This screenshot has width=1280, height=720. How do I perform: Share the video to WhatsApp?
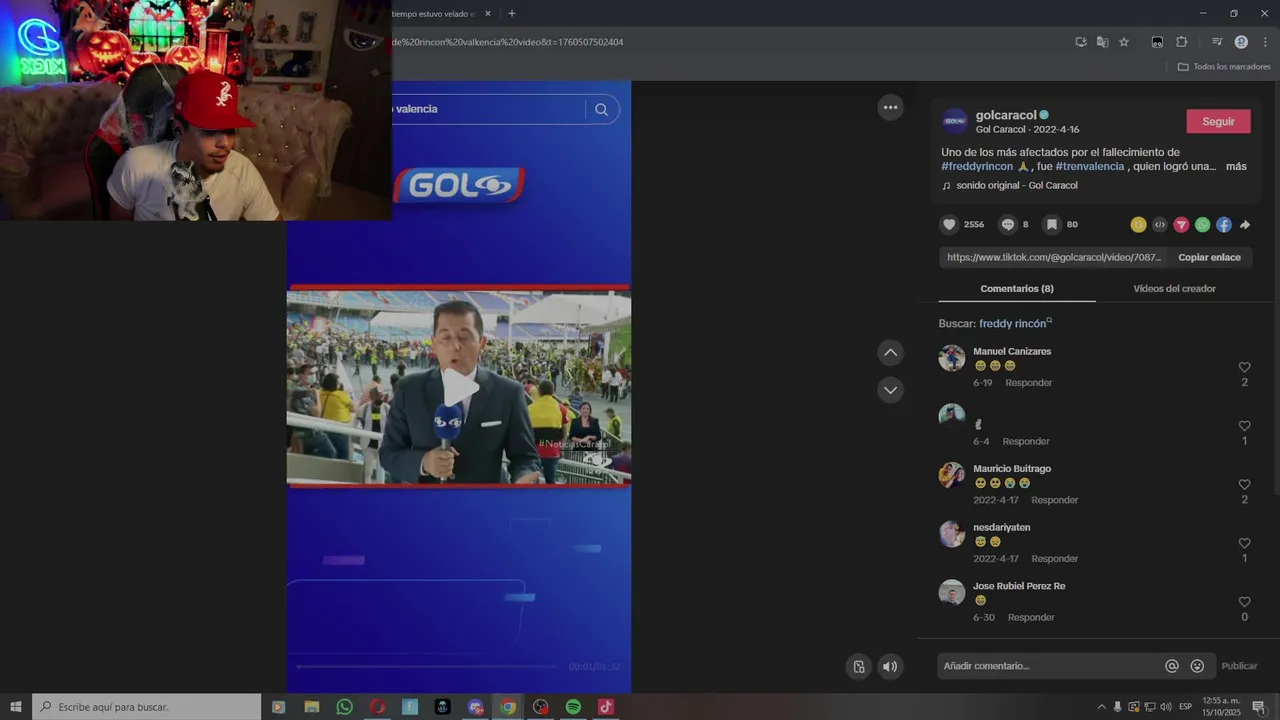[1202, 225]
